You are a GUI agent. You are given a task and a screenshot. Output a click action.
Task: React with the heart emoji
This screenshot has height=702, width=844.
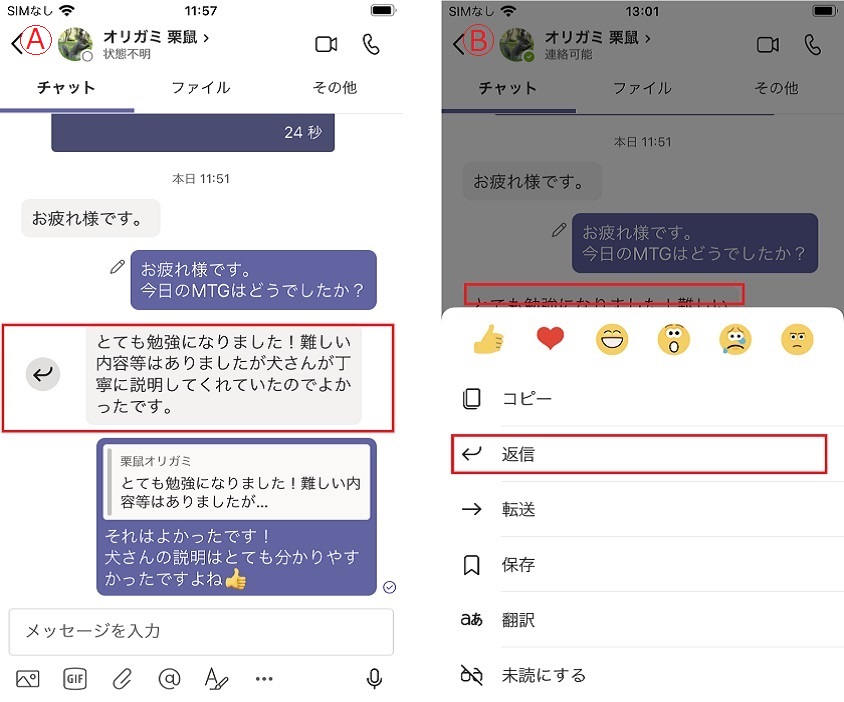tap(550, 339)
